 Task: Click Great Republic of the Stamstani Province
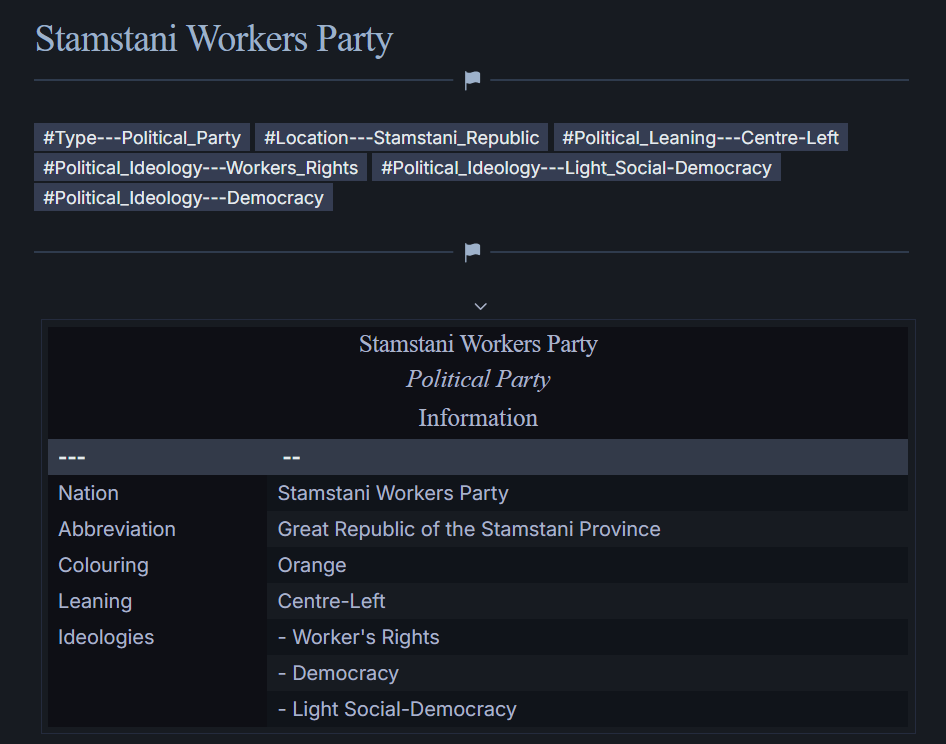[x=469, y=529]
